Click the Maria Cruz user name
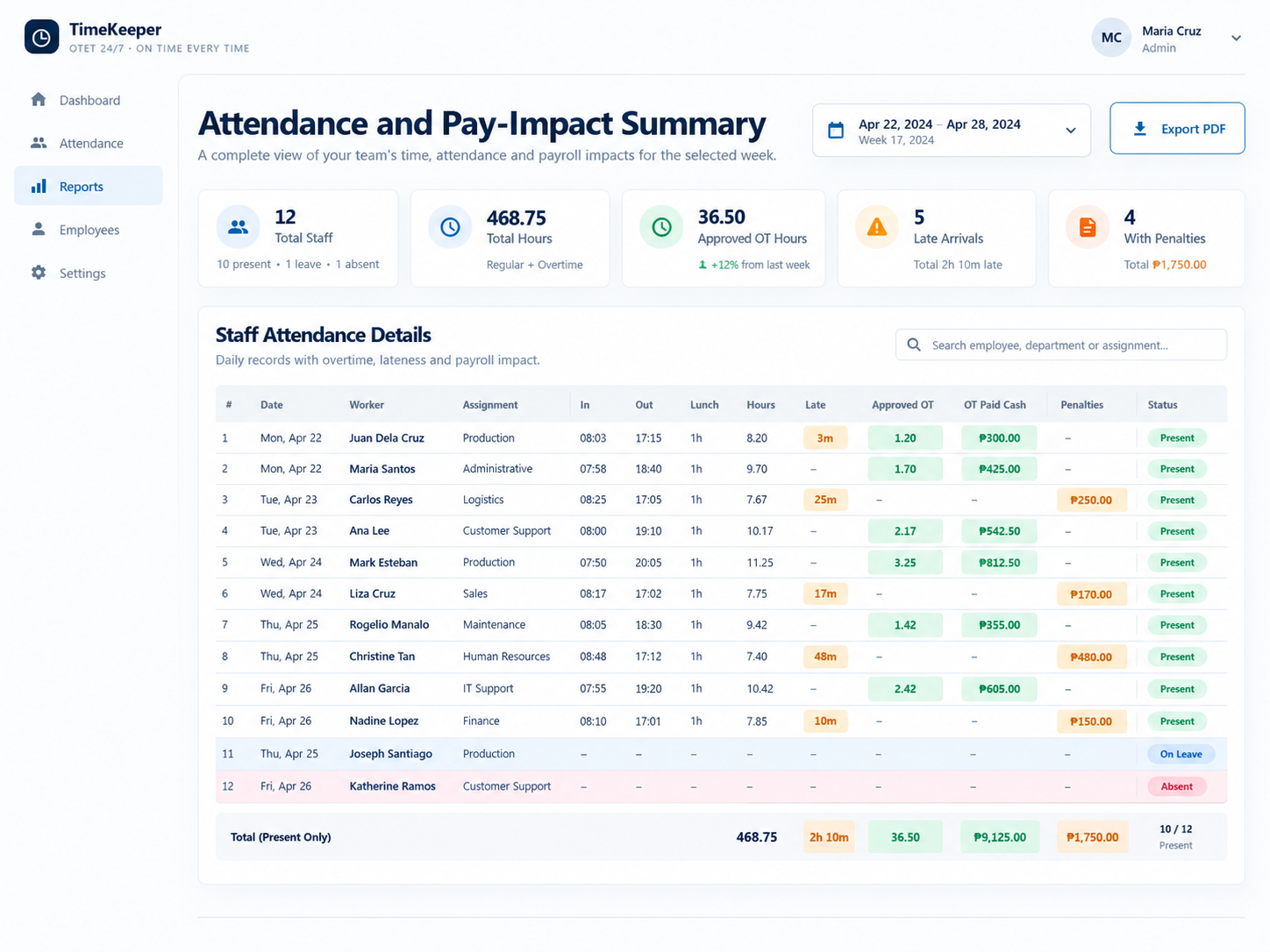 click(x=1171, y=31)
